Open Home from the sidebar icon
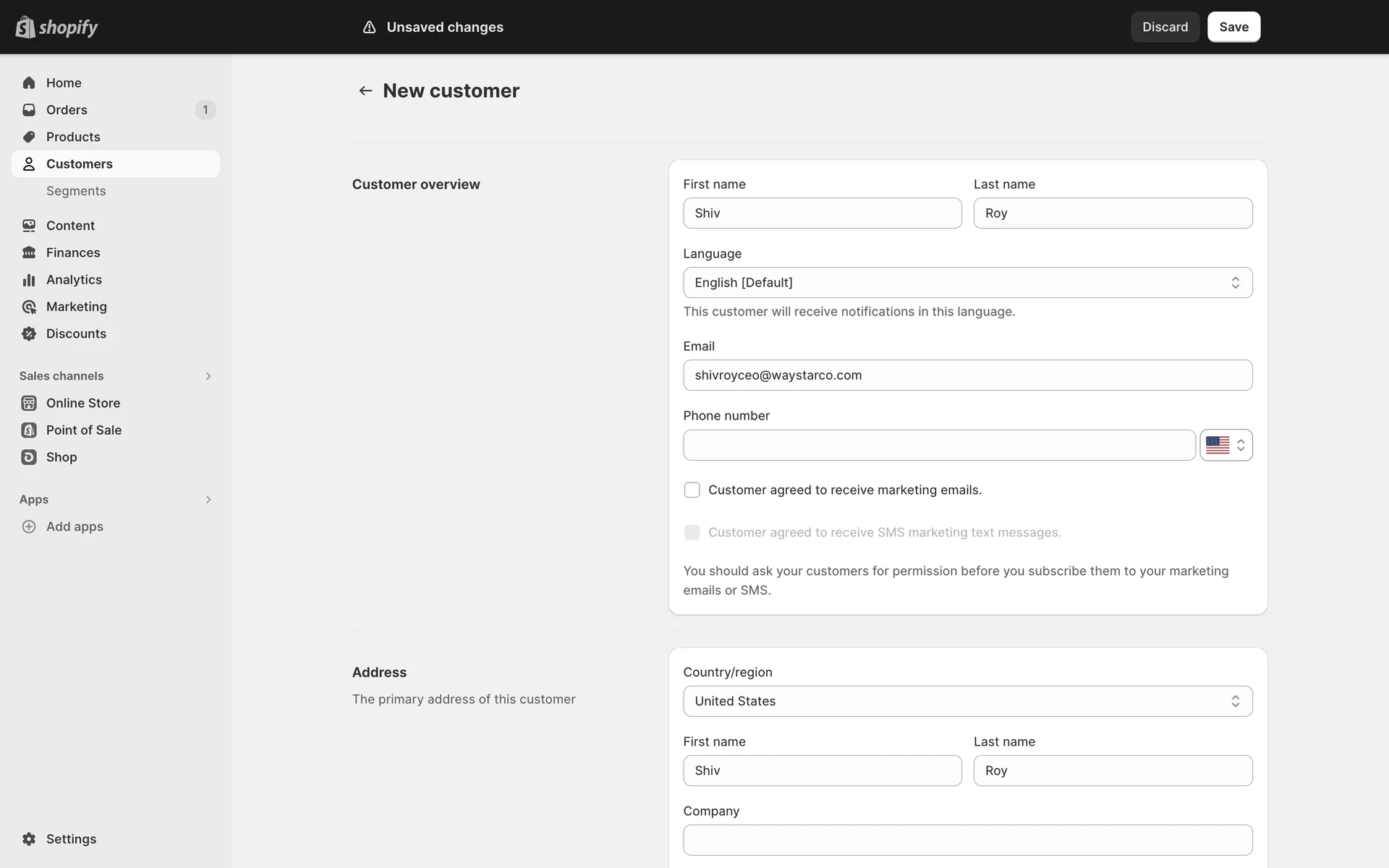This screenshot has height=868, width=1389. [29, 82]
